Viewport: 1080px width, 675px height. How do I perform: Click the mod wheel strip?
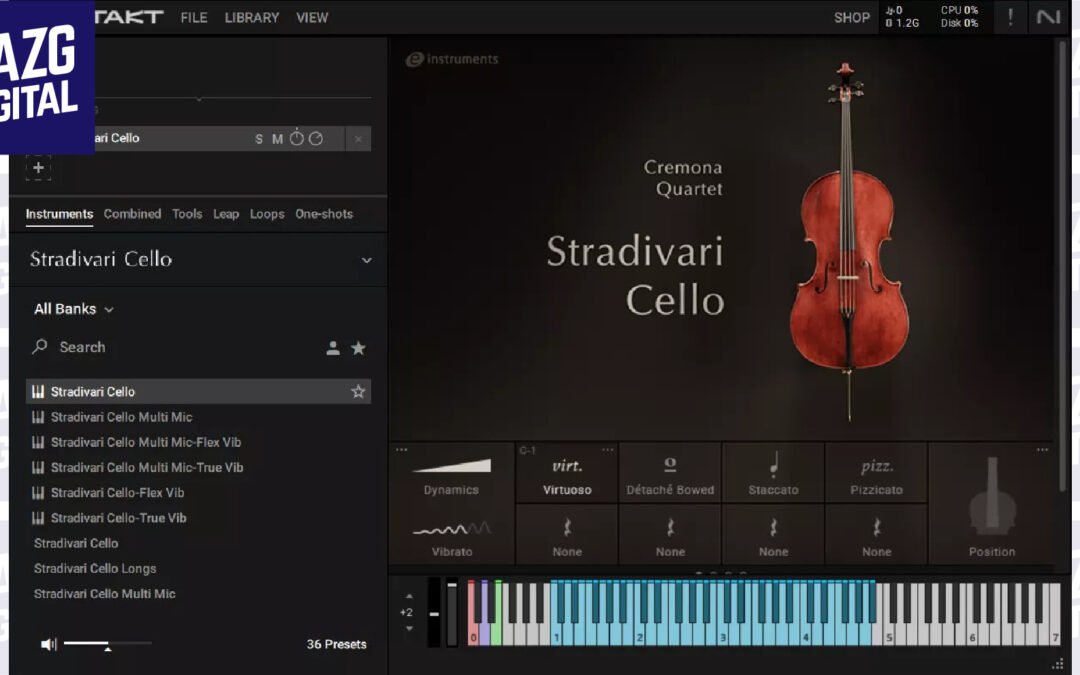pos(452,612)
